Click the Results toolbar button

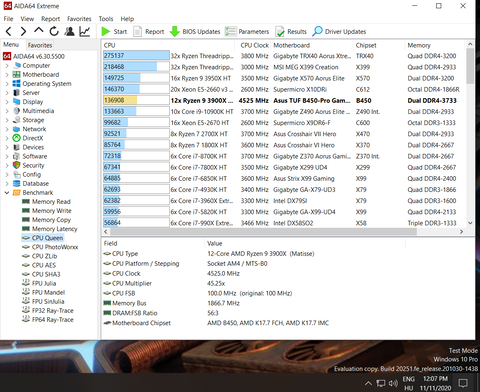(x=291, y=31)
